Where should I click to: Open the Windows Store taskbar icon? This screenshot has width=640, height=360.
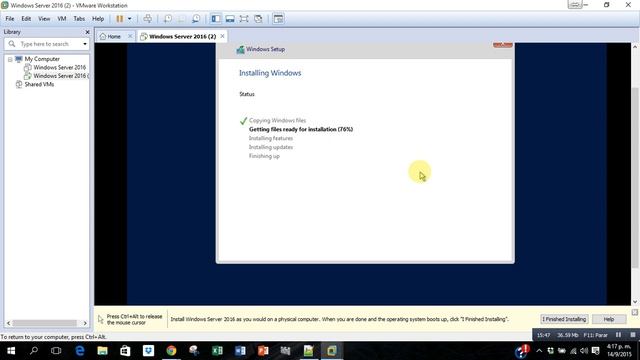pyautogui.click(x=125, y=351)
